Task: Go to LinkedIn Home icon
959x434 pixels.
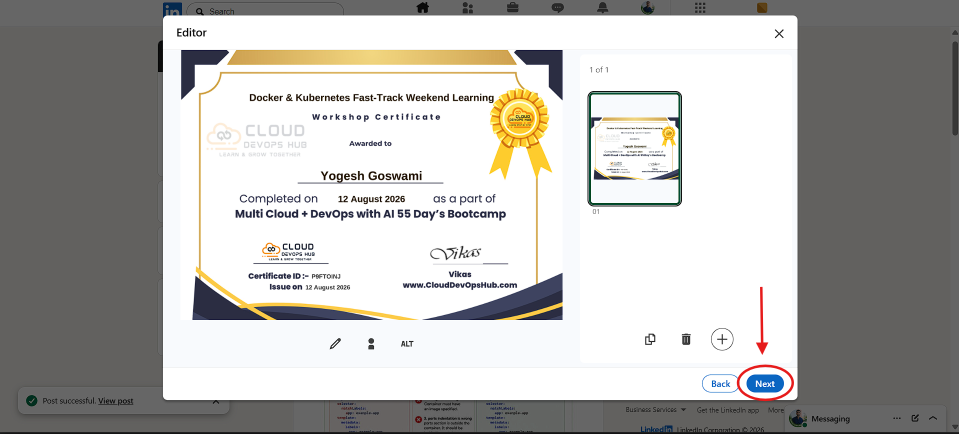Action: tap(422, 8)
